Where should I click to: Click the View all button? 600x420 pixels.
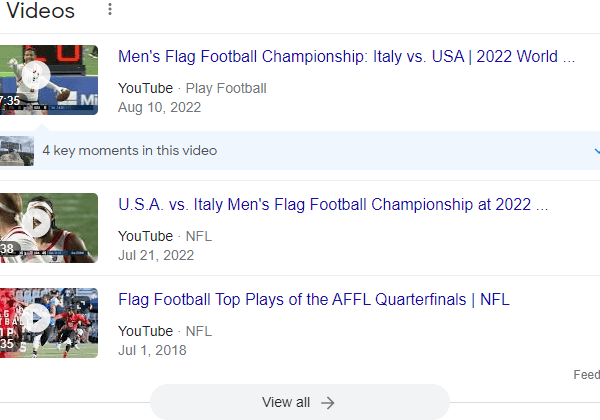click(299, 402)
